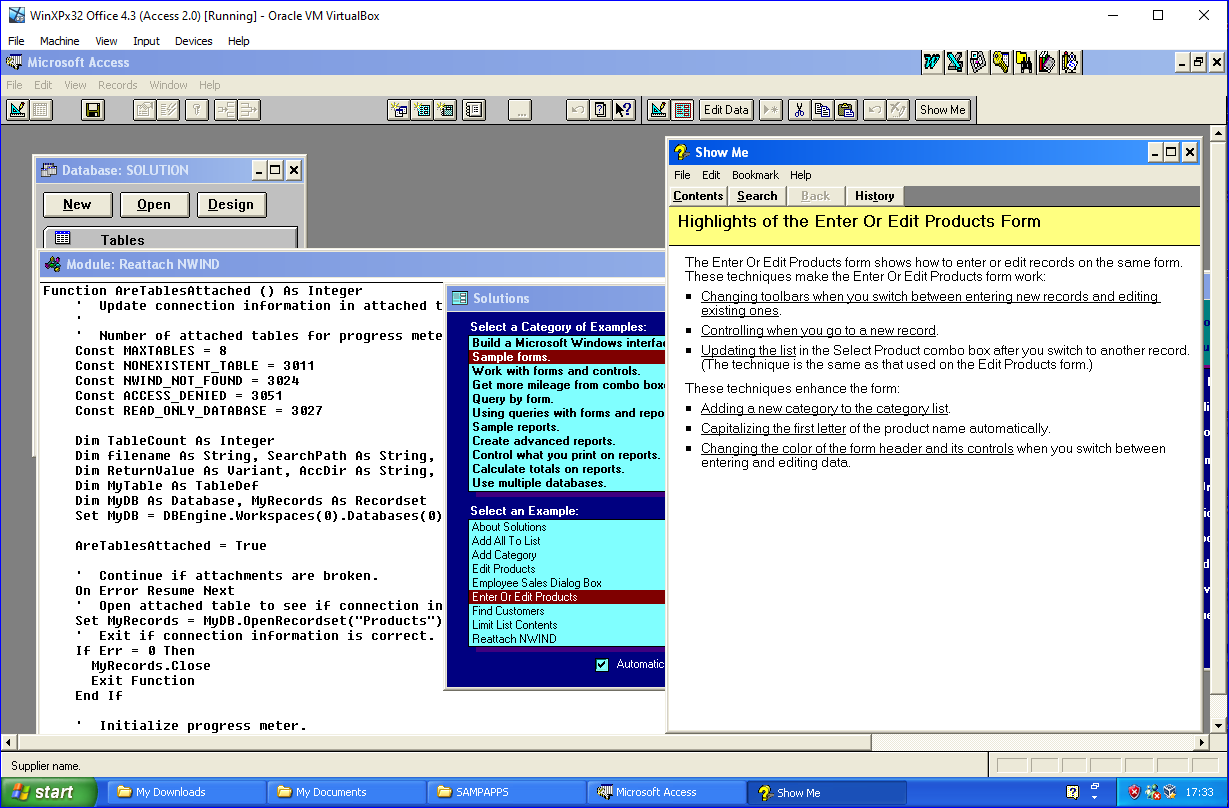Click the New Query toolbar icon
Image resolution: width=1229 pixels, height=808 pixels.
click(x=399, y=110)
